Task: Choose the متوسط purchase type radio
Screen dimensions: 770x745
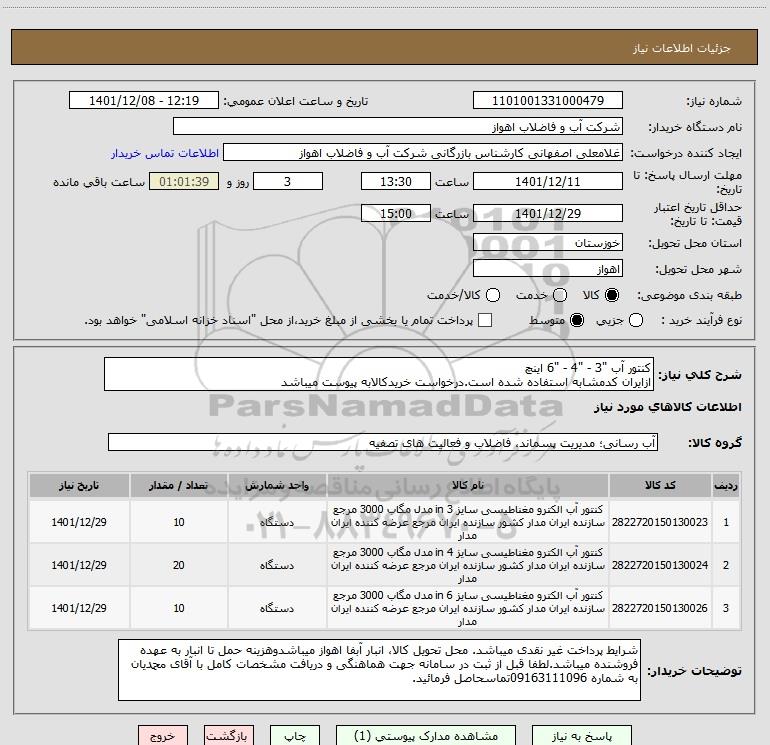Action: point(577,320)
